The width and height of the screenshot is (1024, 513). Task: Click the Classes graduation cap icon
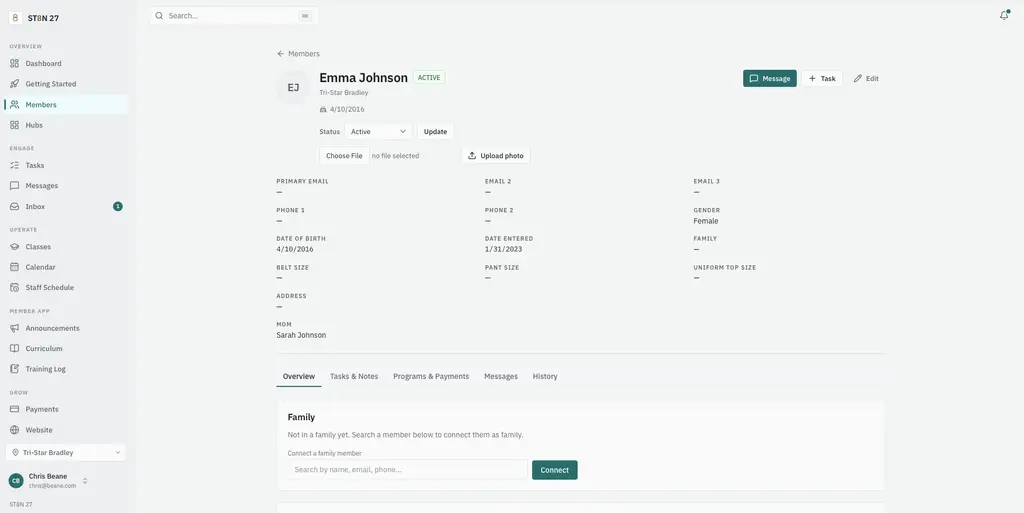point(14,247)
